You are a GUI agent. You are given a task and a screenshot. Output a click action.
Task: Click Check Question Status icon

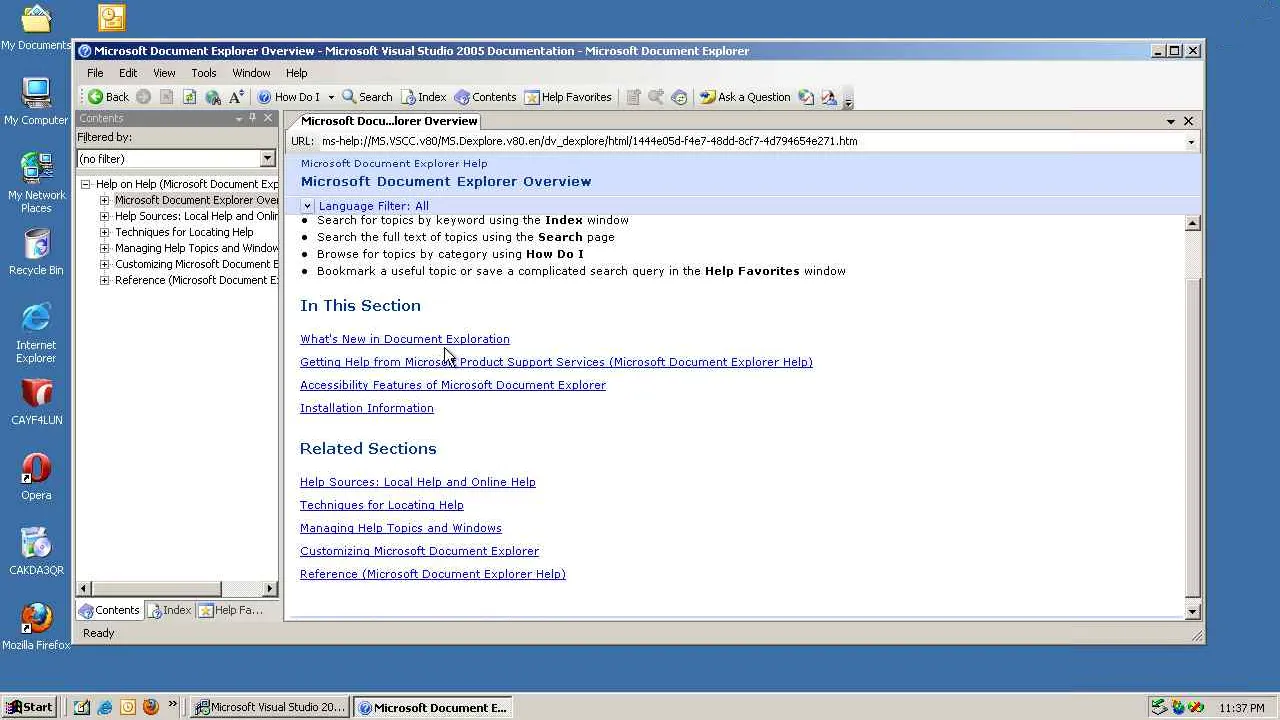pyautogui.click(x=806, y=97)
